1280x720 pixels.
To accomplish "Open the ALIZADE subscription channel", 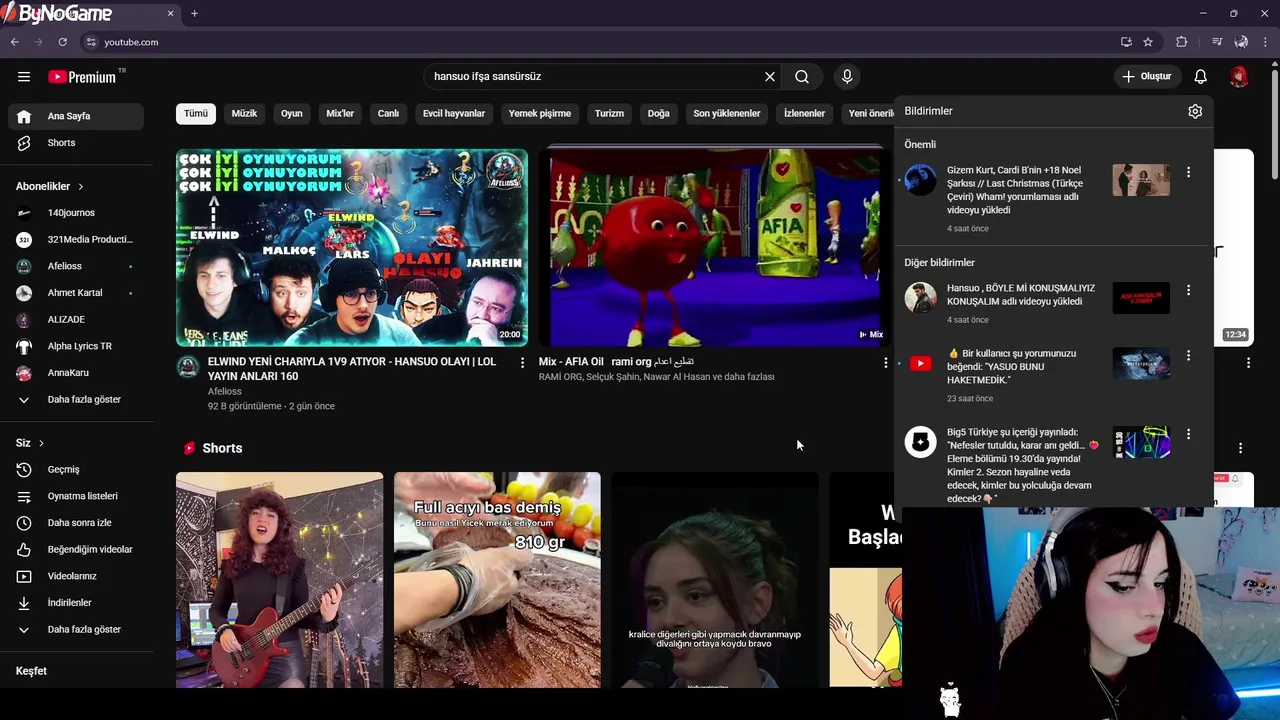I will (76, 320).
